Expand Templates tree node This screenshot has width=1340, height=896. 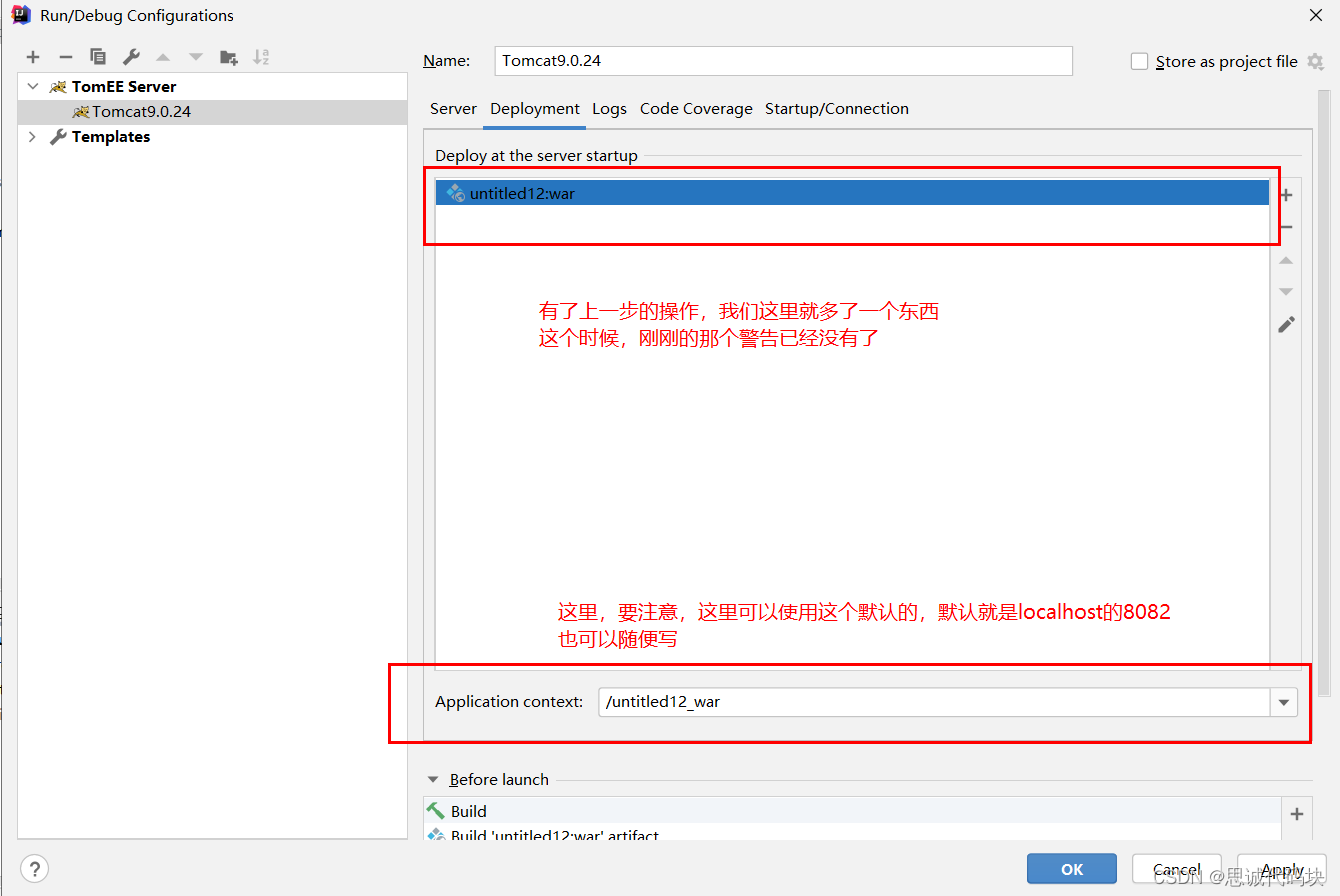(33, 137)
